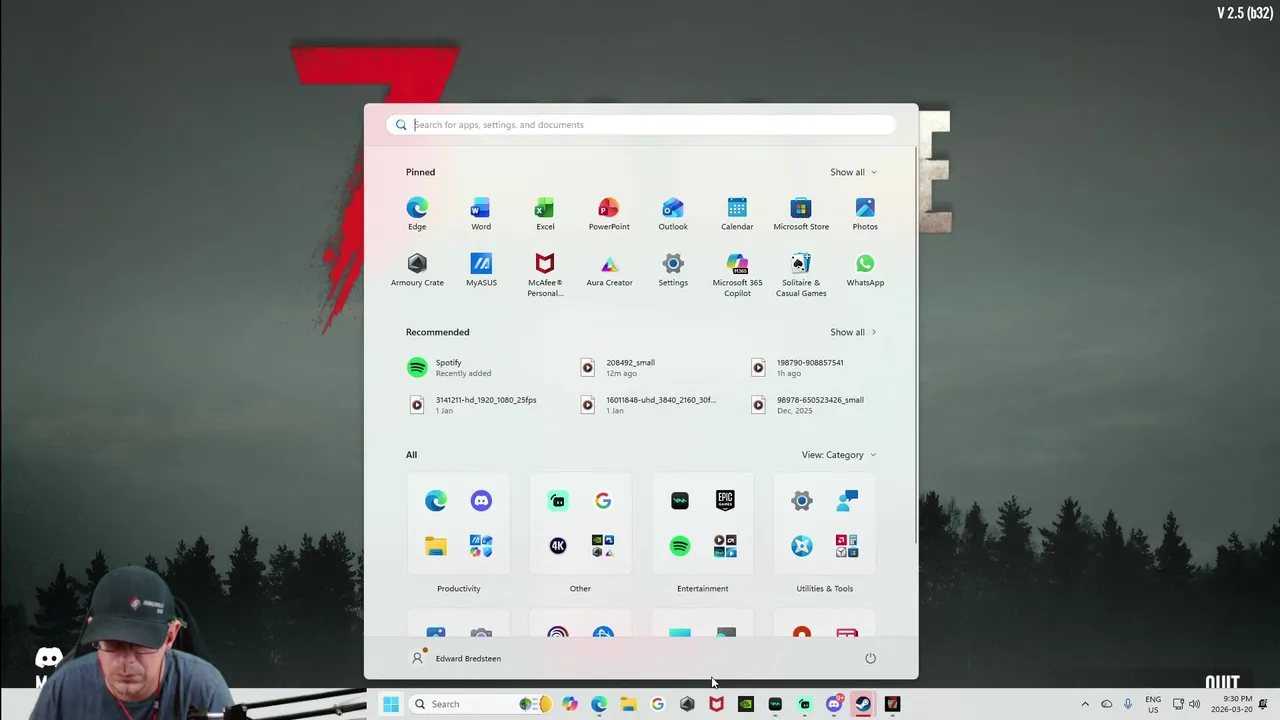Viewport: 1280px width, 720px height.
Task: Click the Start menu search field
Action: (x=641, y=125)
